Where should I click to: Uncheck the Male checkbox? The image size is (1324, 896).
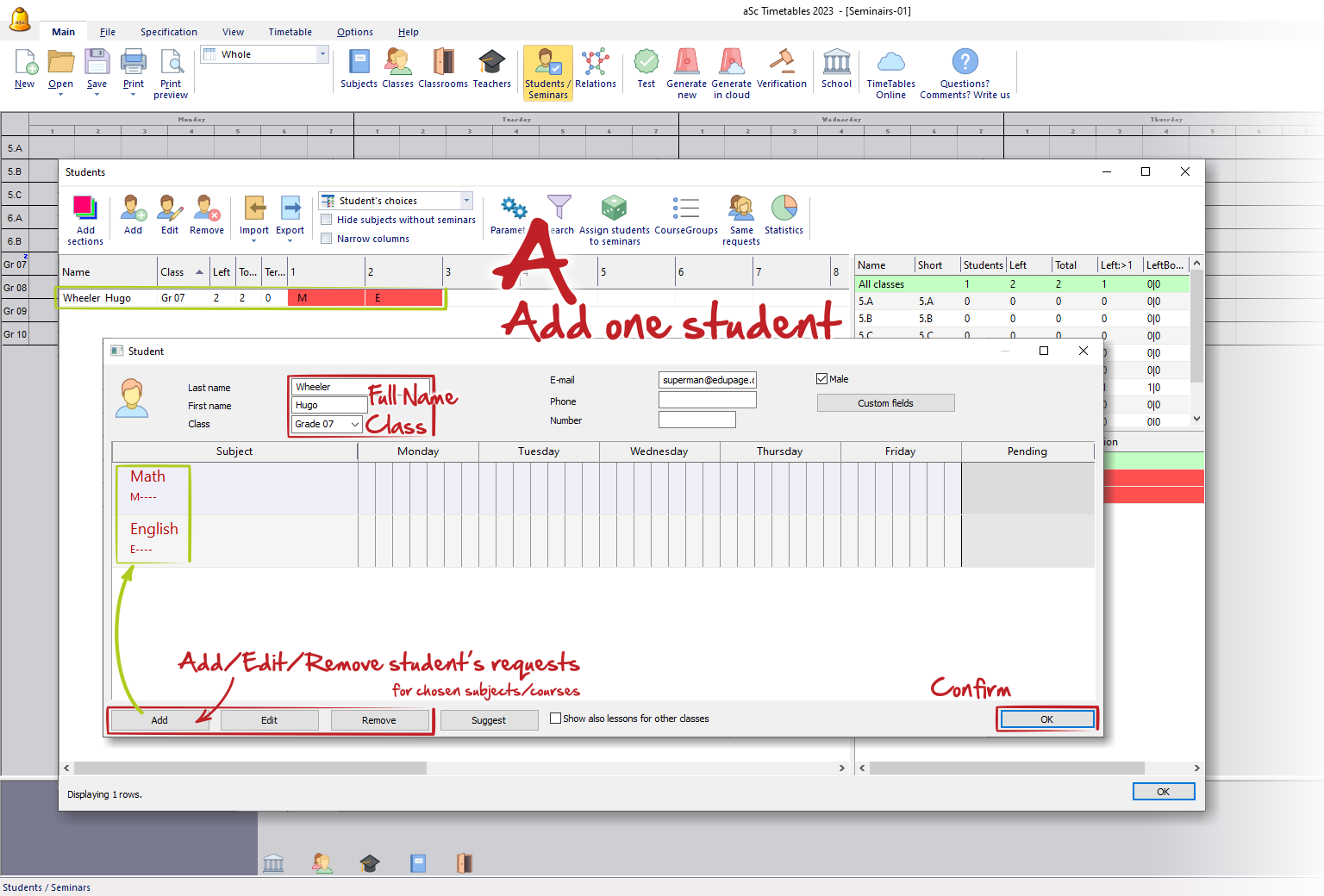click(x=822, y=379)
